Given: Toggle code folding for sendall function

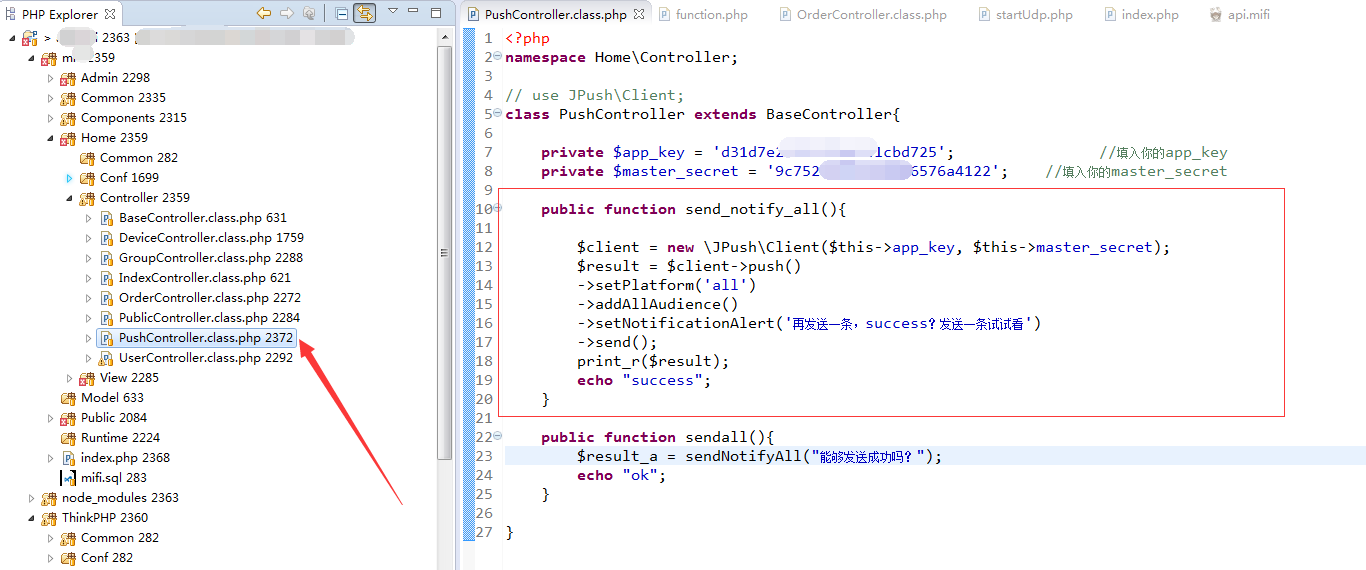Looking at the screenshot, I should (497, 437).
